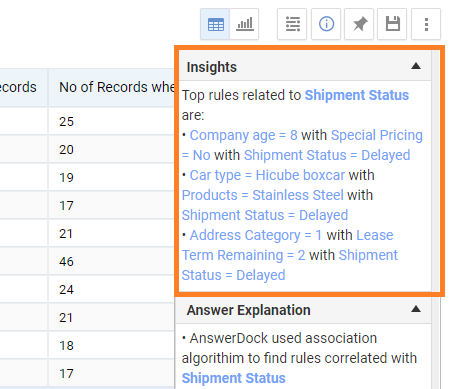Switch to table view icon
454x389 pixels.
(215, 24)
